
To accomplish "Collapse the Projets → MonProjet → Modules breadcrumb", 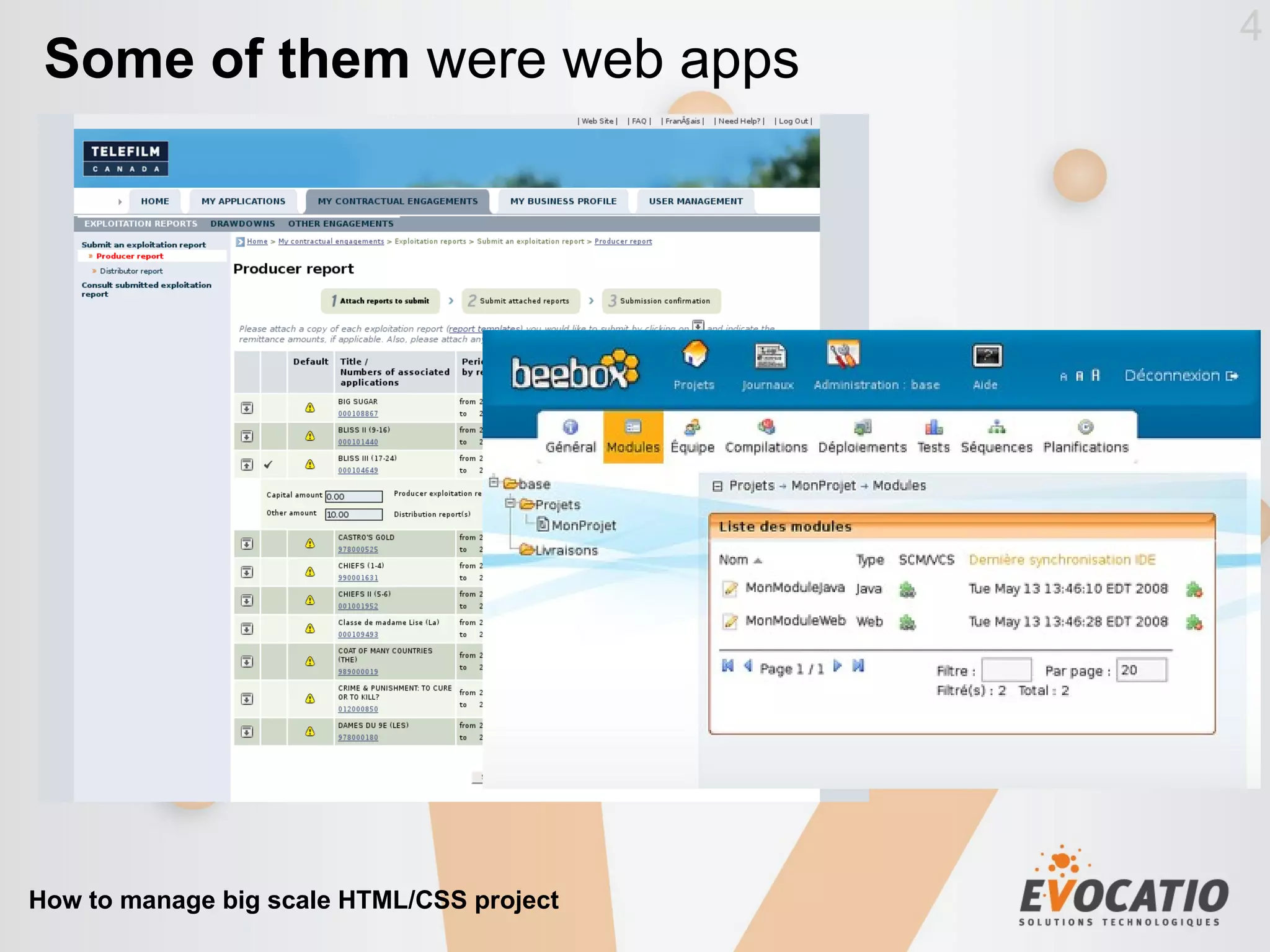I will (x=717, y=487).
